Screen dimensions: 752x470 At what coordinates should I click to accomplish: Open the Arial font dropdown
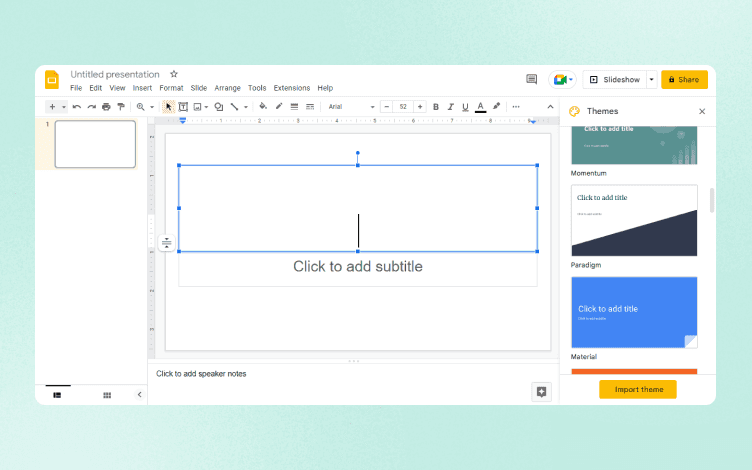coord(351,106)
